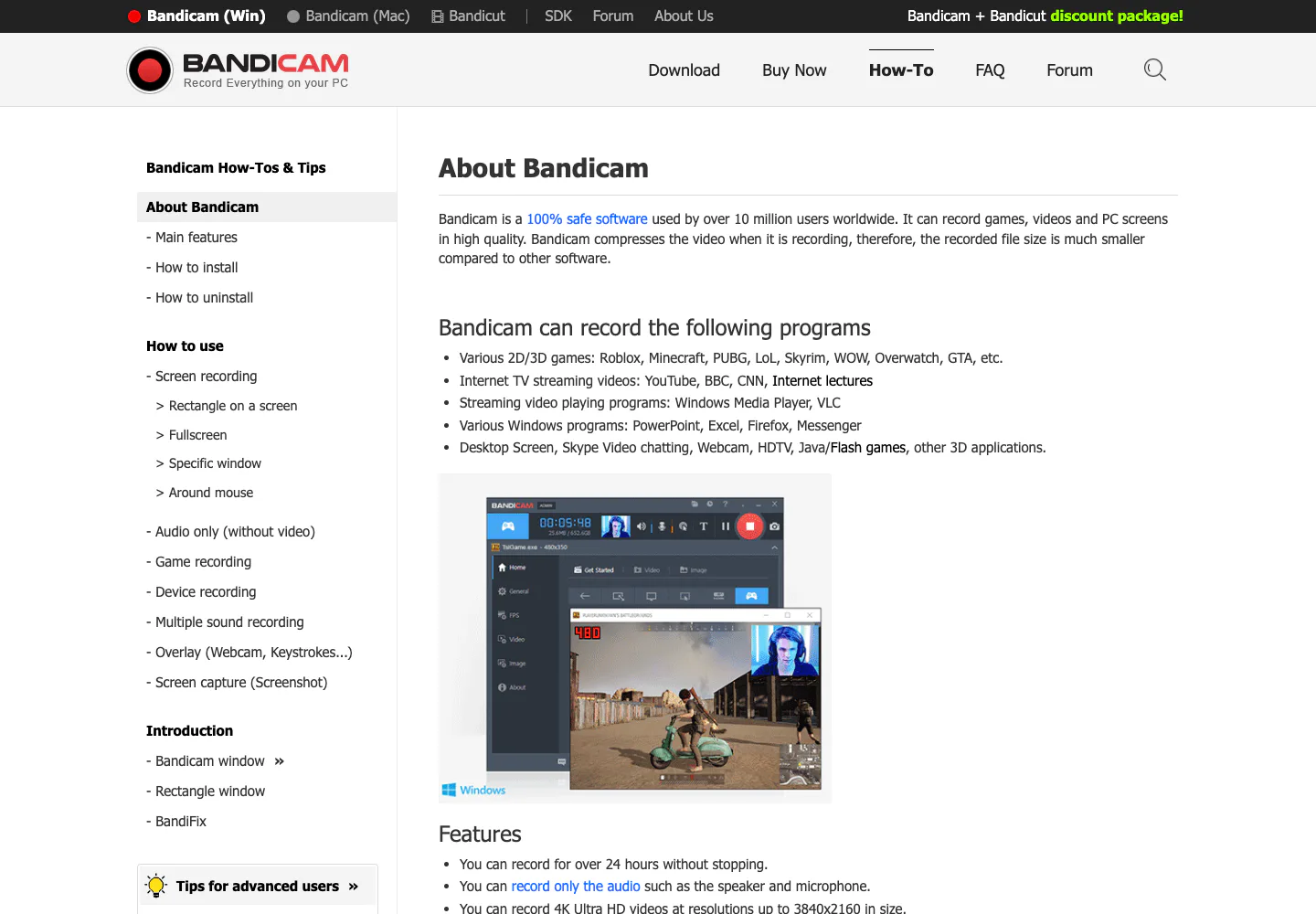Click the BANDICAM wordmark logo text
Viewport: 1316px width, 914px height.
pyautogui.click(x=266, y=63)
